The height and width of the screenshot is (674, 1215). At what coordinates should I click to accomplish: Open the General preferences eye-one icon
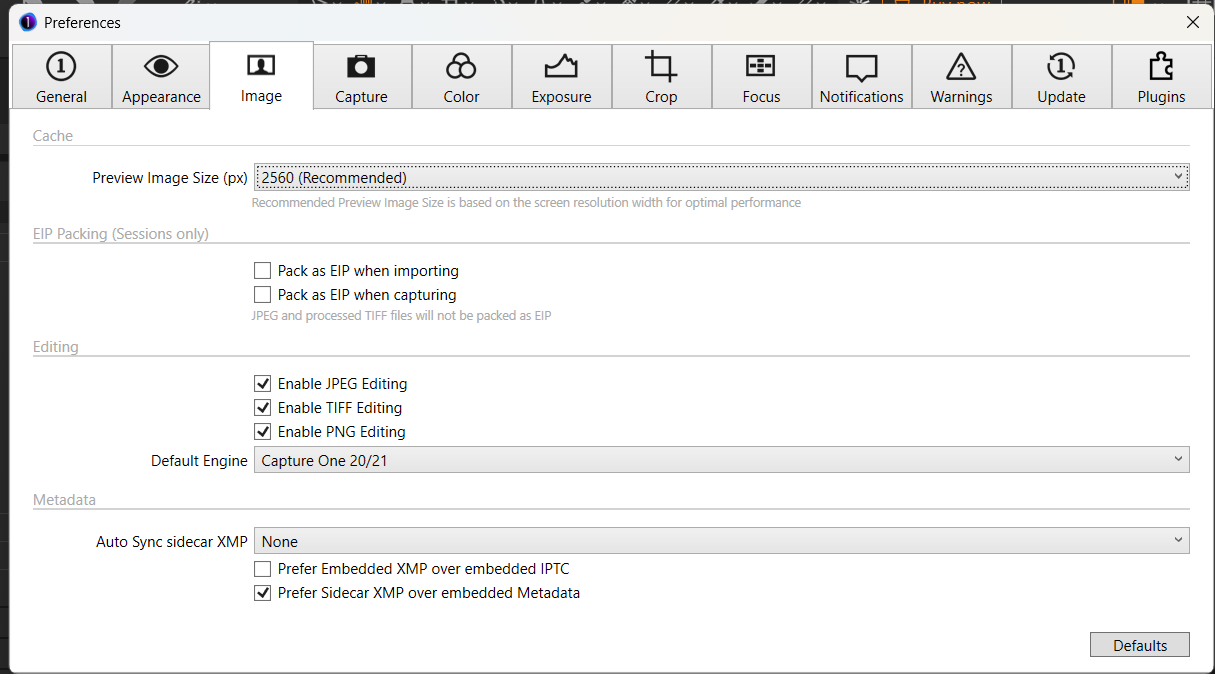pos(61,67)
